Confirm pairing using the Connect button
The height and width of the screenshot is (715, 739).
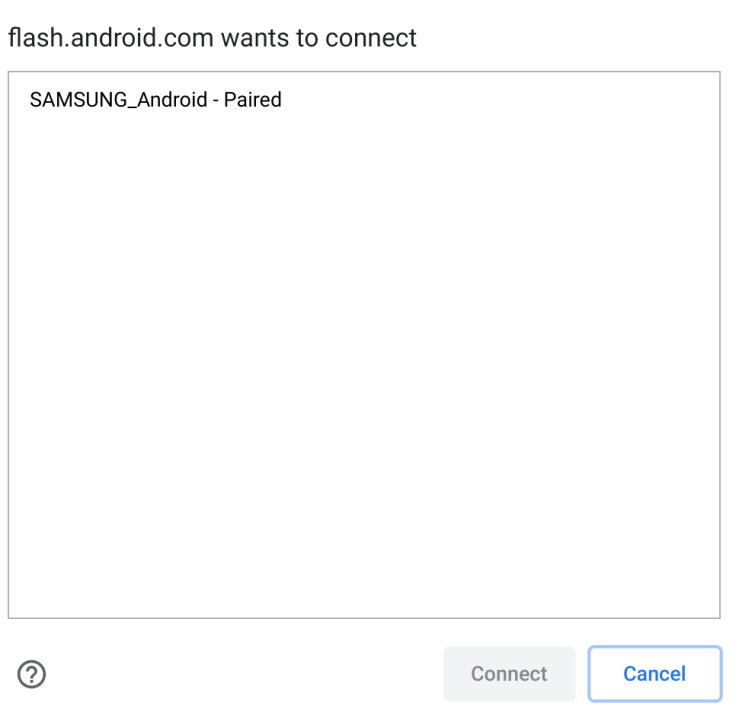[509, 673]
